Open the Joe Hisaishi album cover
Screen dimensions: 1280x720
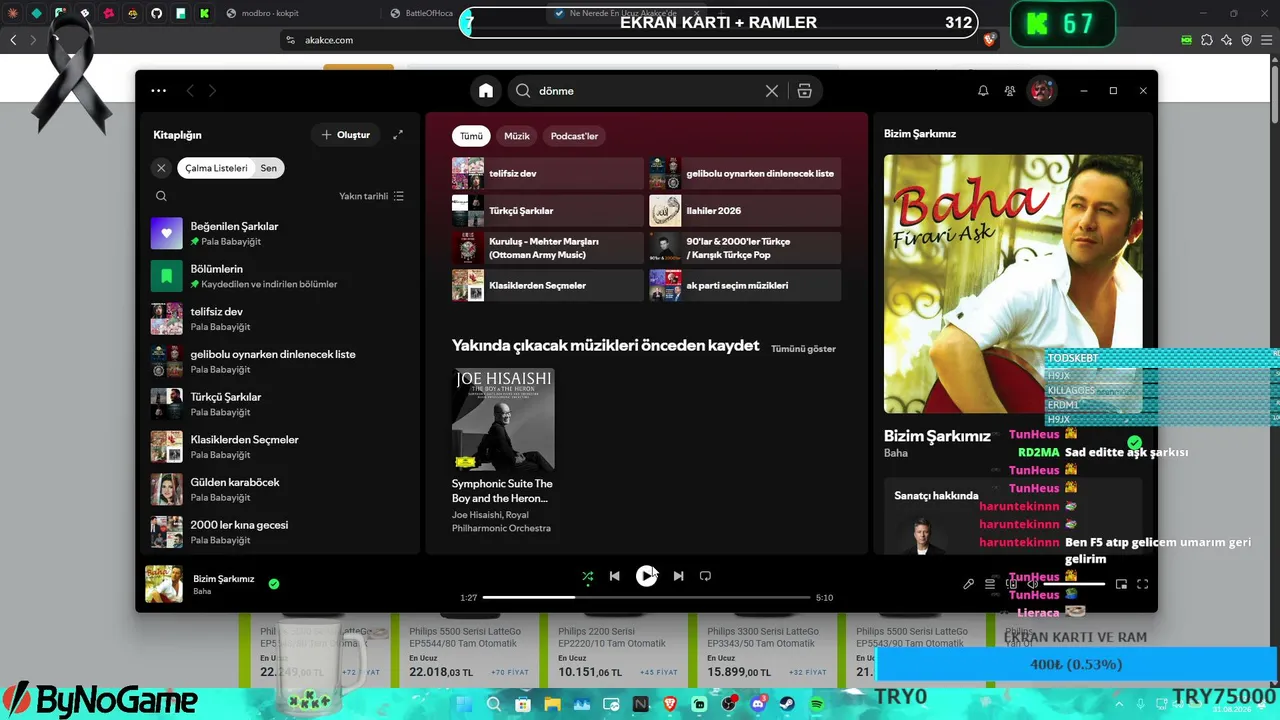503,420
